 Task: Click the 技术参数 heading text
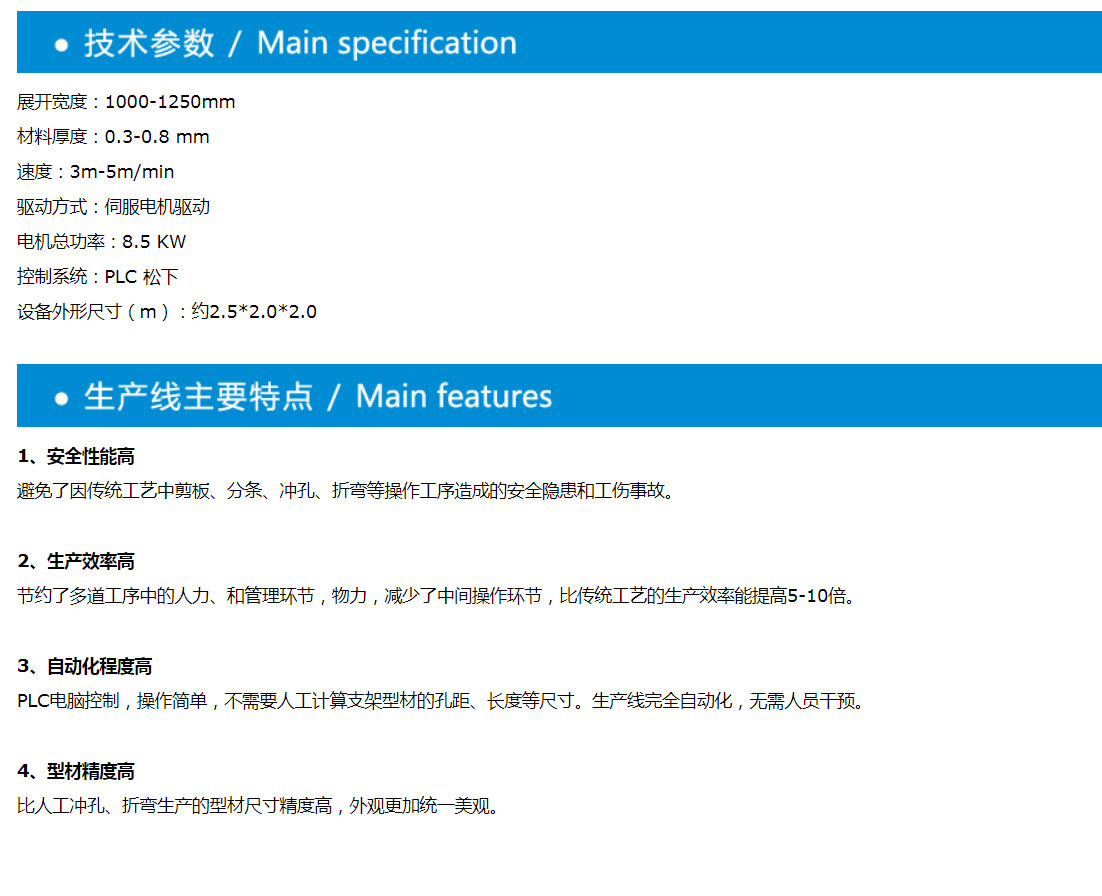[149, 43]
